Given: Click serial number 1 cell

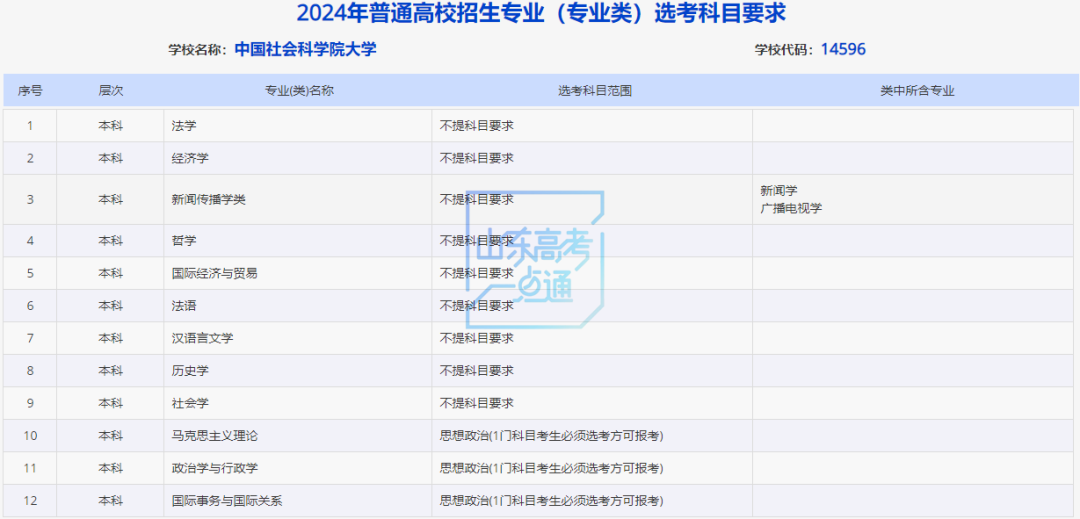Looking at the screenshot, I should click(x=30, y=126).
